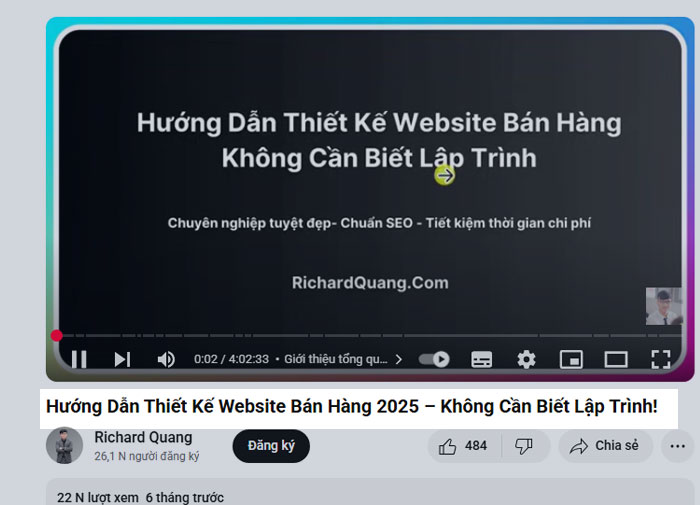
Task: Skip to the next video
Action: (122, 359)
